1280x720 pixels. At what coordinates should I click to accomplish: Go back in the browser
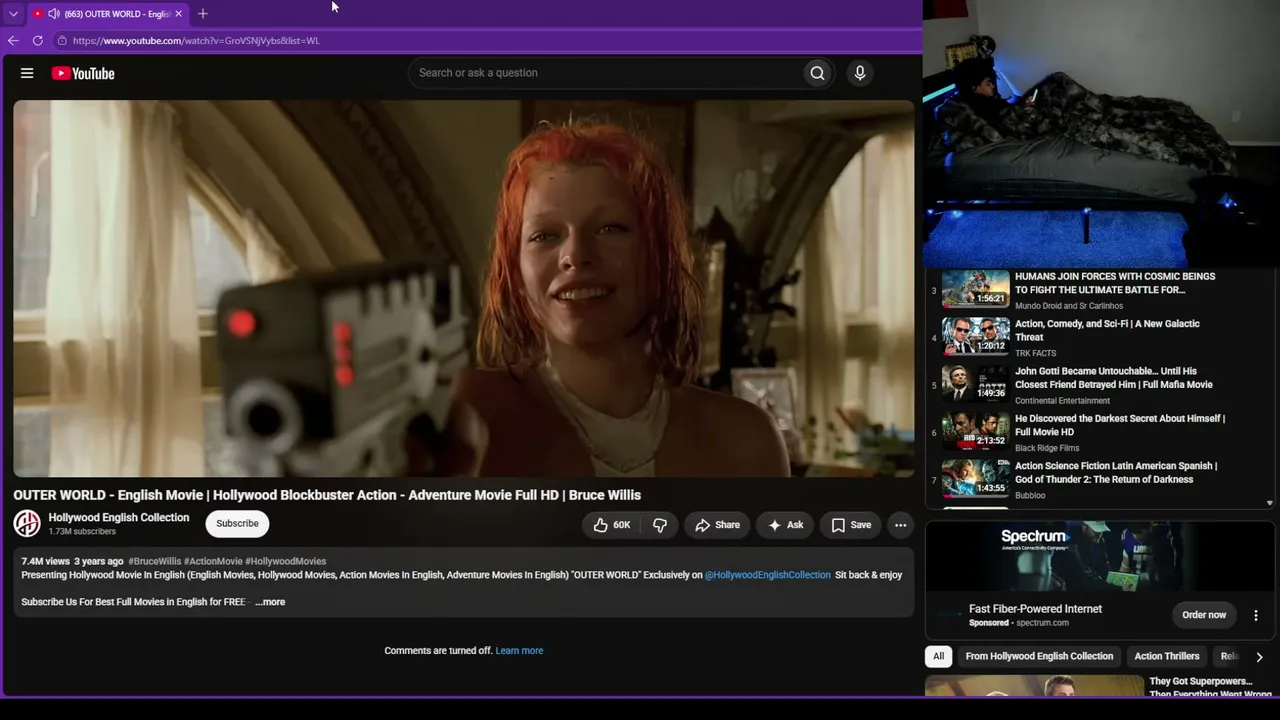(13, 41)
